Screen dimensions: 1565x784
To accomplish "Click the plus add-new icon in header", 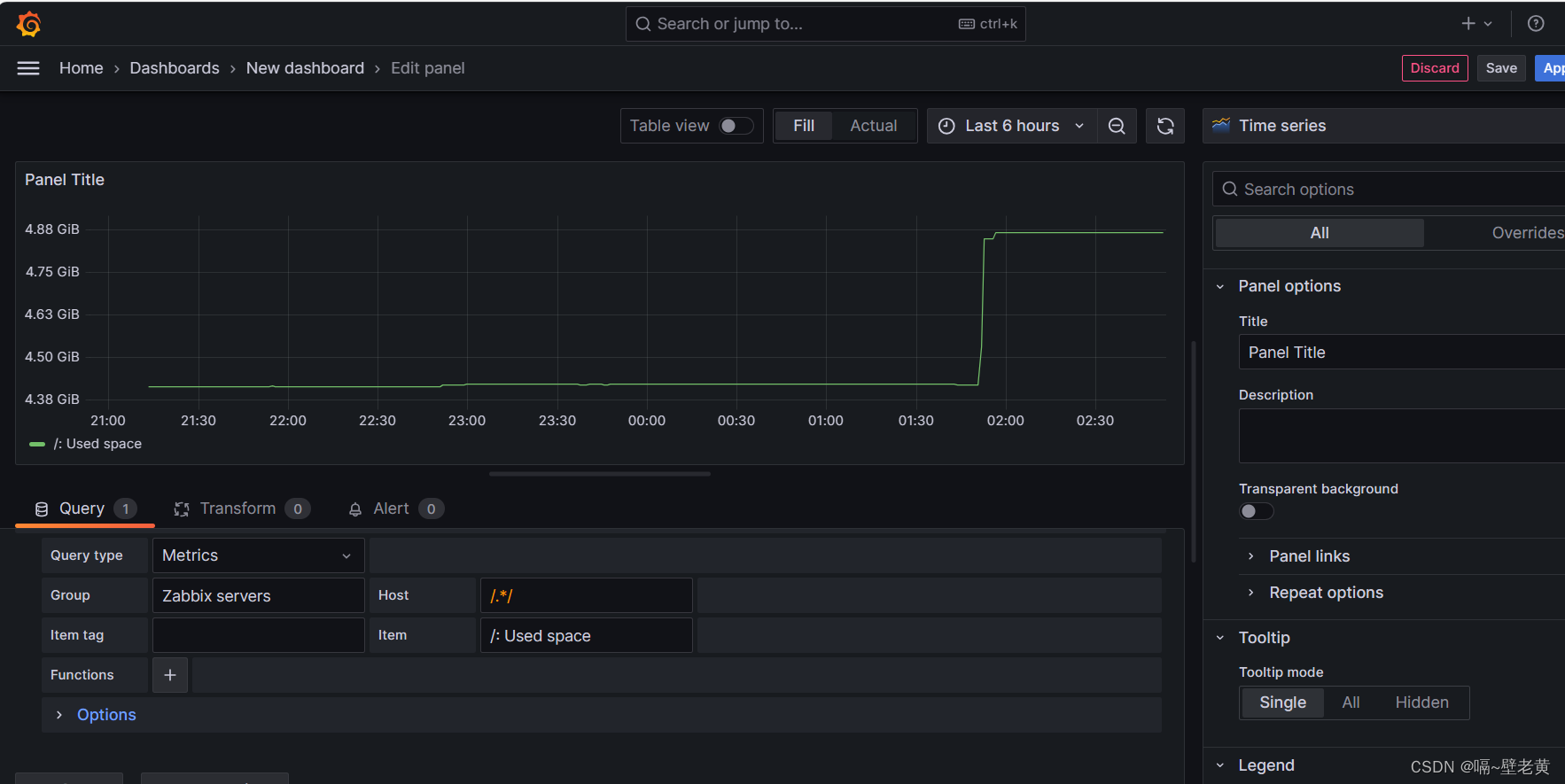I will (1468, 24).
